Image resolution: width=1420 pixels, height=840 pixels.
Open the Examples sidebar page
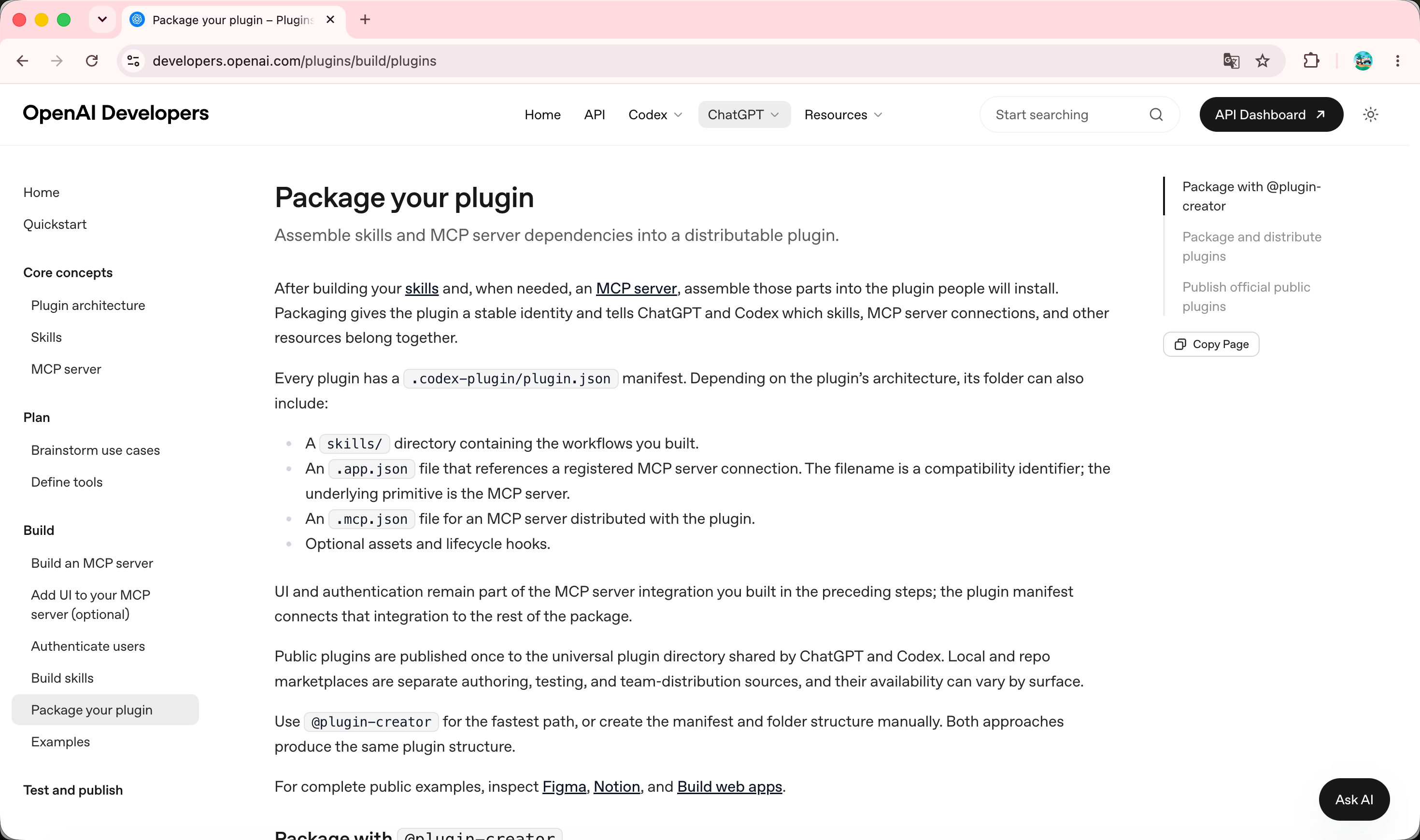(60, 742)
